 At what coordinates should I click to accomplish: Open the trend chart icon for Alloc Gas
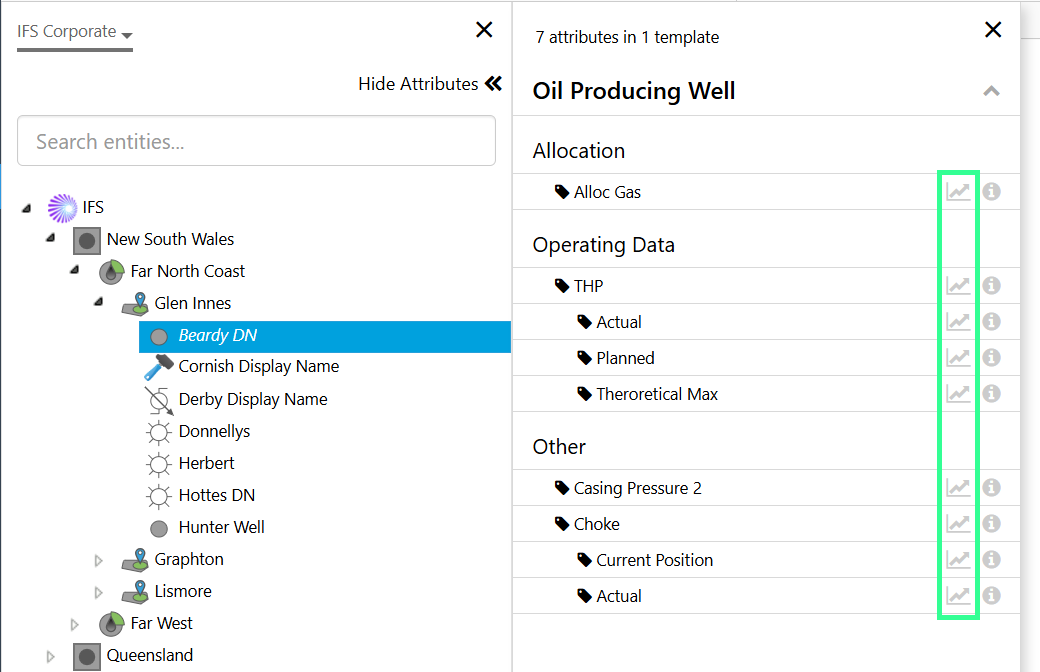(x=957, y=189)
